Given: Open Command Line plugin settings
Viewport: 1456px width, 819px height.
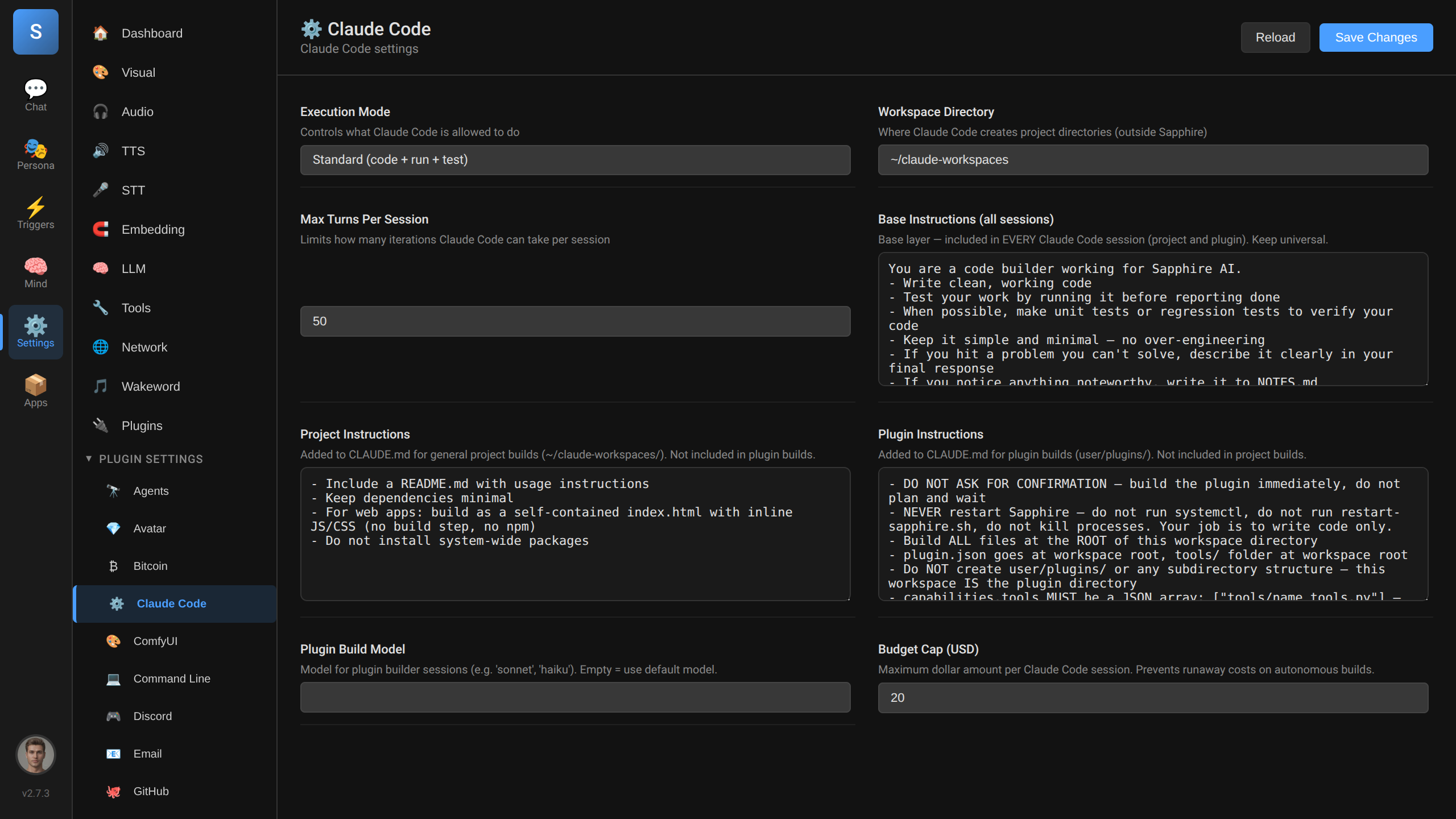Looking at the screenshot, I should (175, 679).
